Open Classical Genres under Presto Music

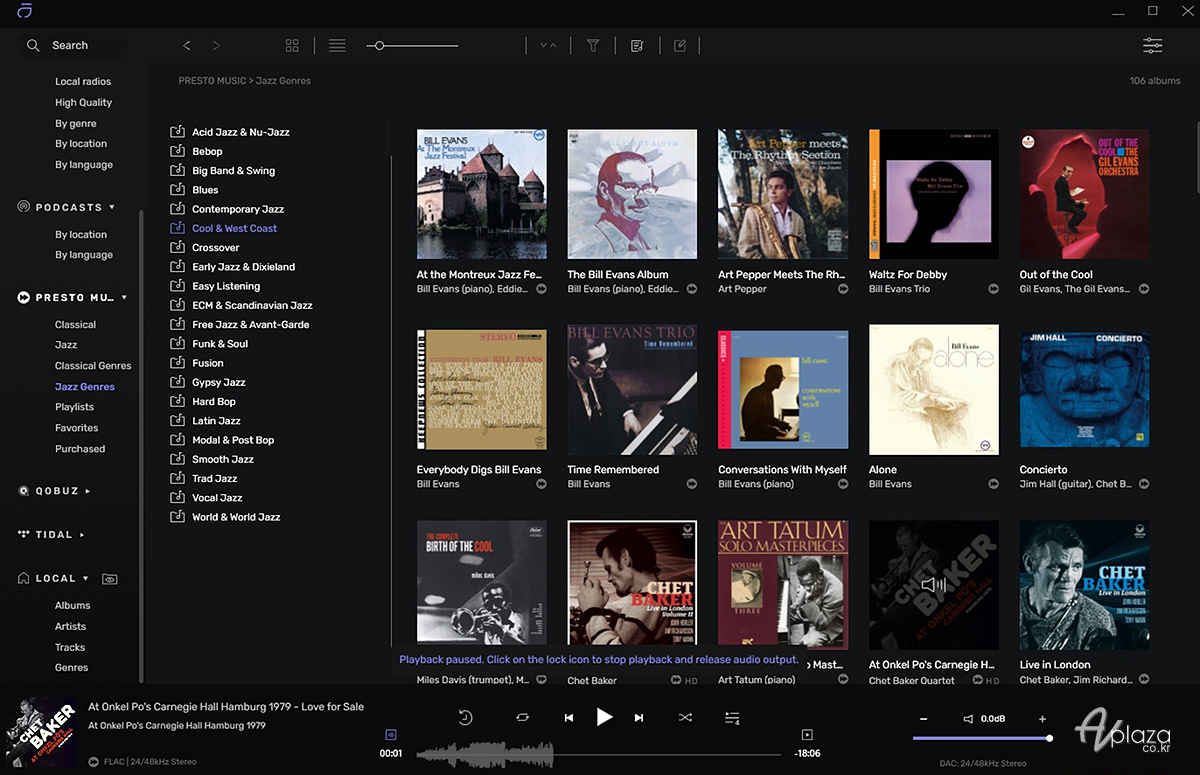pos(93,366)
